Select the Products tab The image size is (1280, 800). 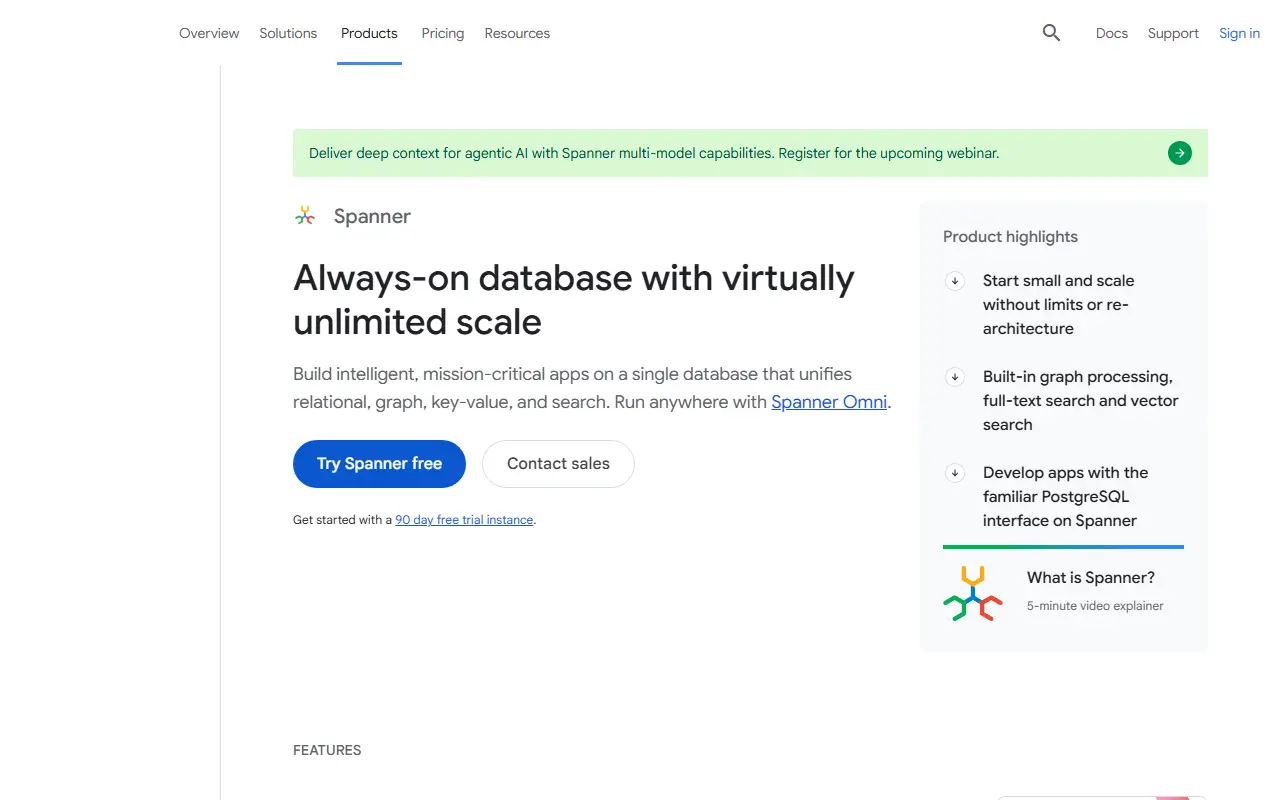[x=369, y=33]
